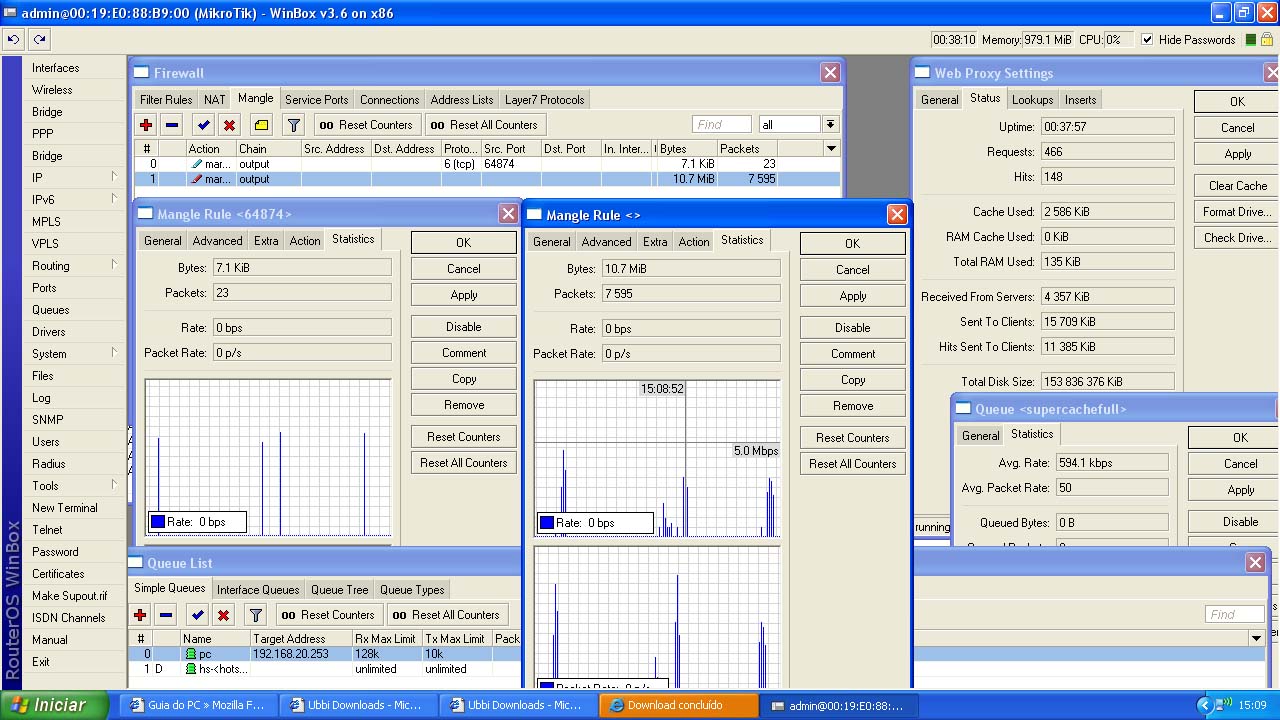Click the filter funnel in Firewall toolbar
Screen dimensions: 1280x720
(x=293, y=125)
